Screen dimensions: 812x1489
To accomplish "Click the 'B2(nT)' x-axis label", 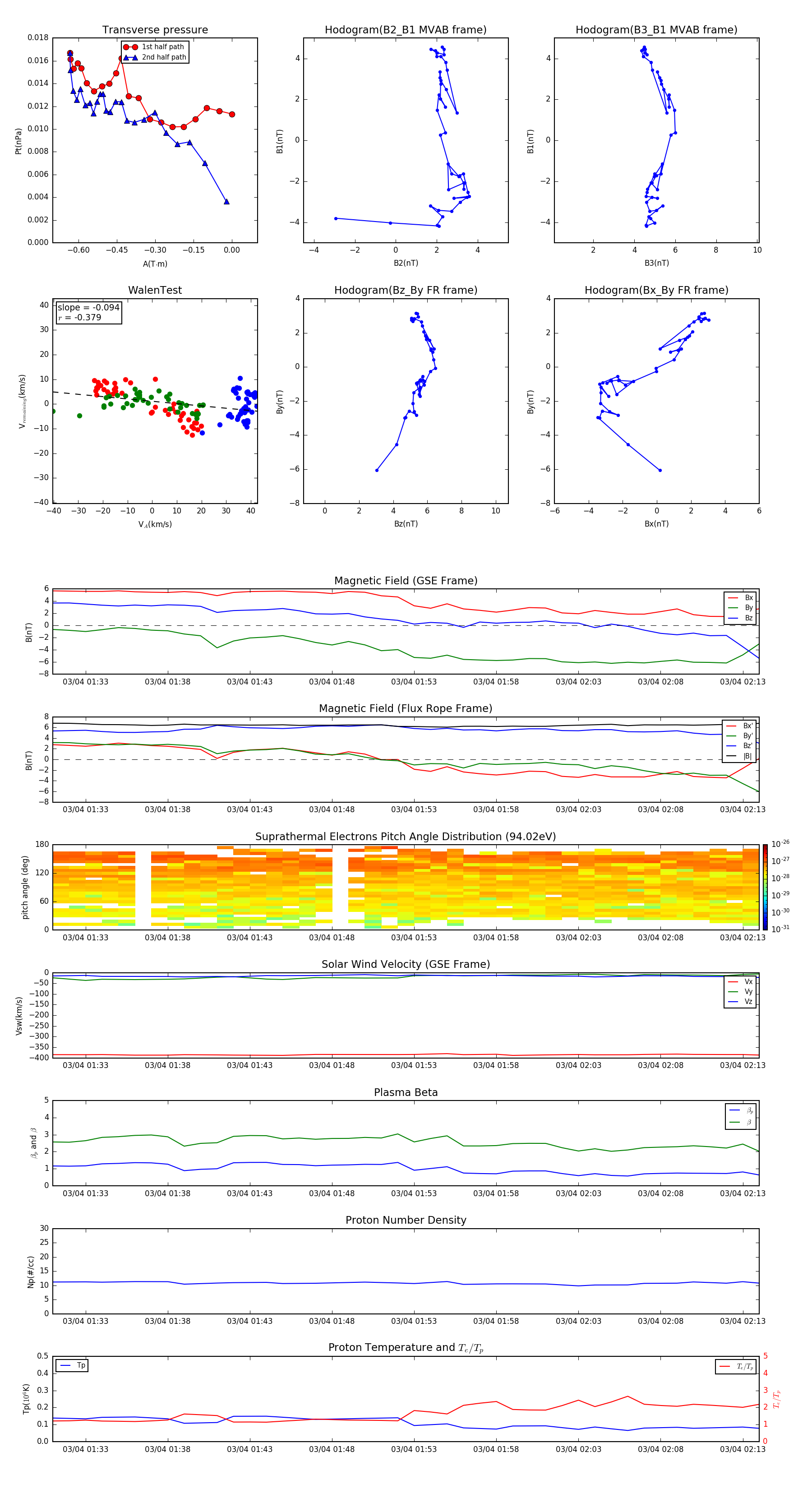I will tap(406, 263).
